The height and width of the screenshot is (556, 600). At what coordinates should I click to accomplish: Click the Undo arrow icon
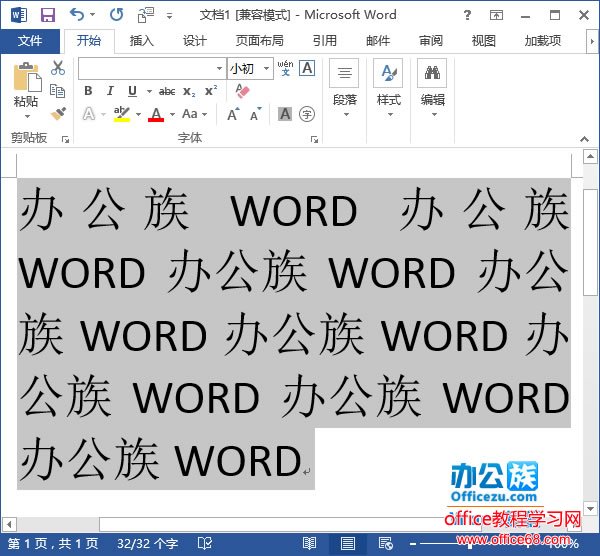pos(78,15)
